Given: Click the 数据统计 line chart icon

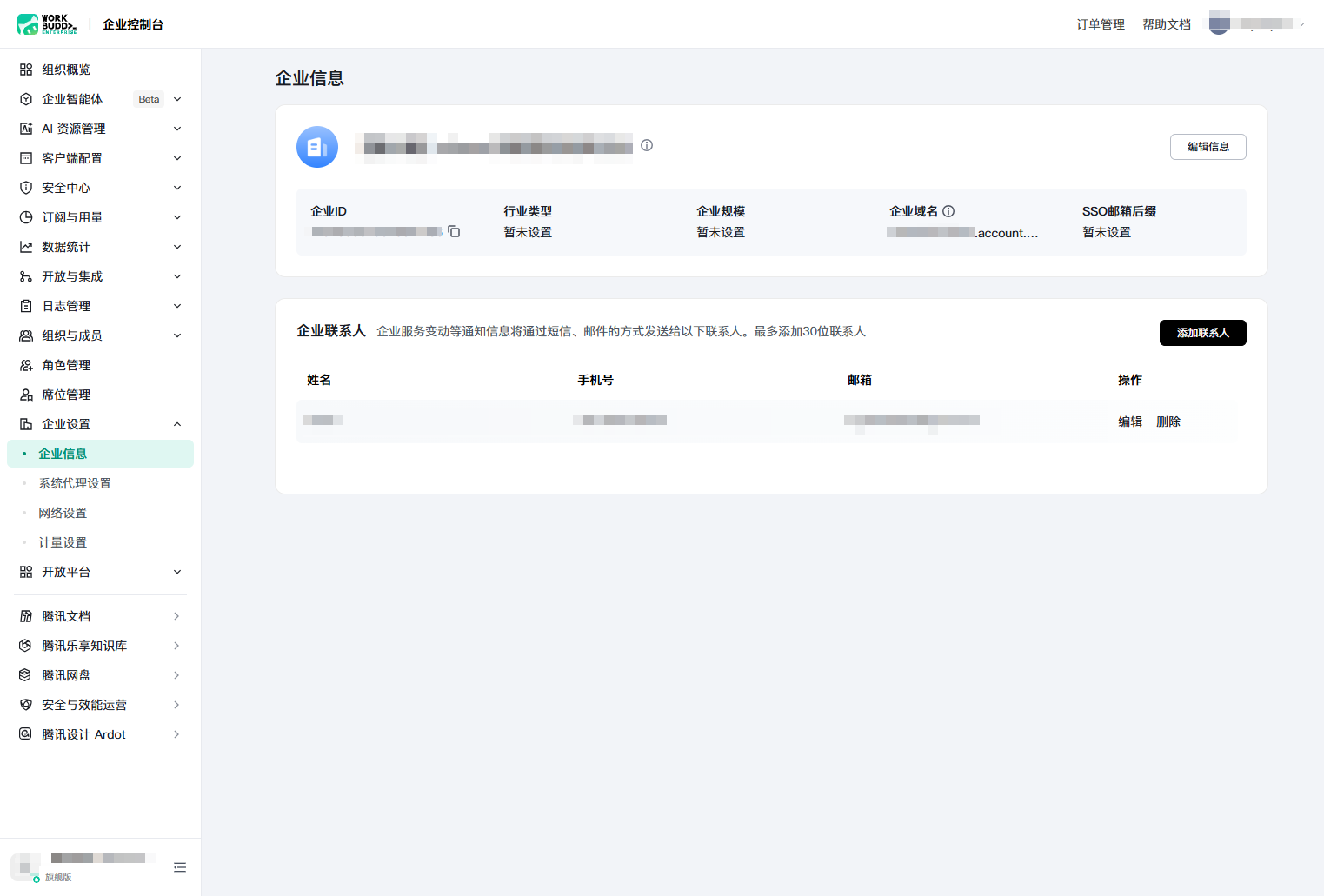Looking at the screenshot, I should (x=26, y=247).
